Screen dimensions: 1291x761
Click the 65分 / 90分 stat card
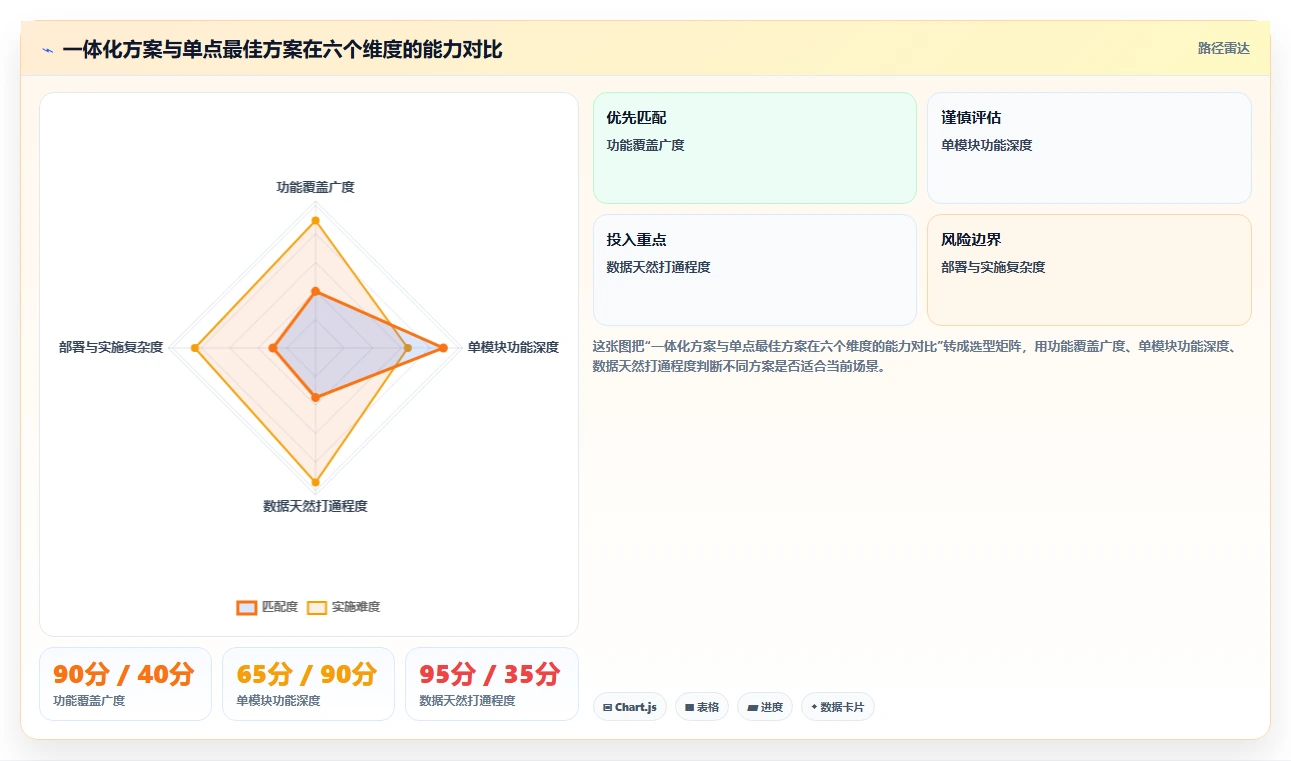click(308, 684)
